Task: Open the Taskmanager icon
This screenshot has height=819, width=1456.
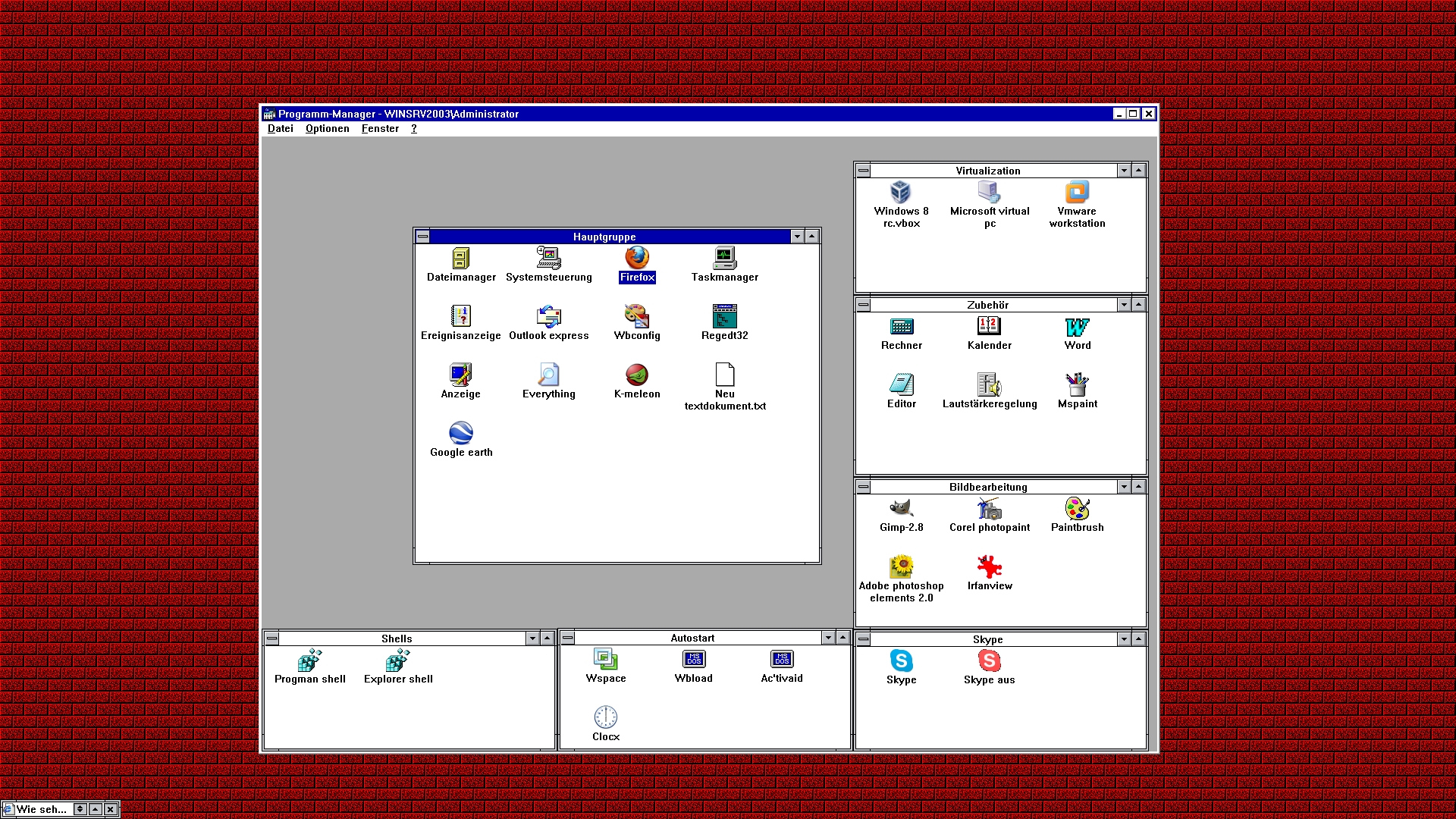Action: [x=724, y=259]
